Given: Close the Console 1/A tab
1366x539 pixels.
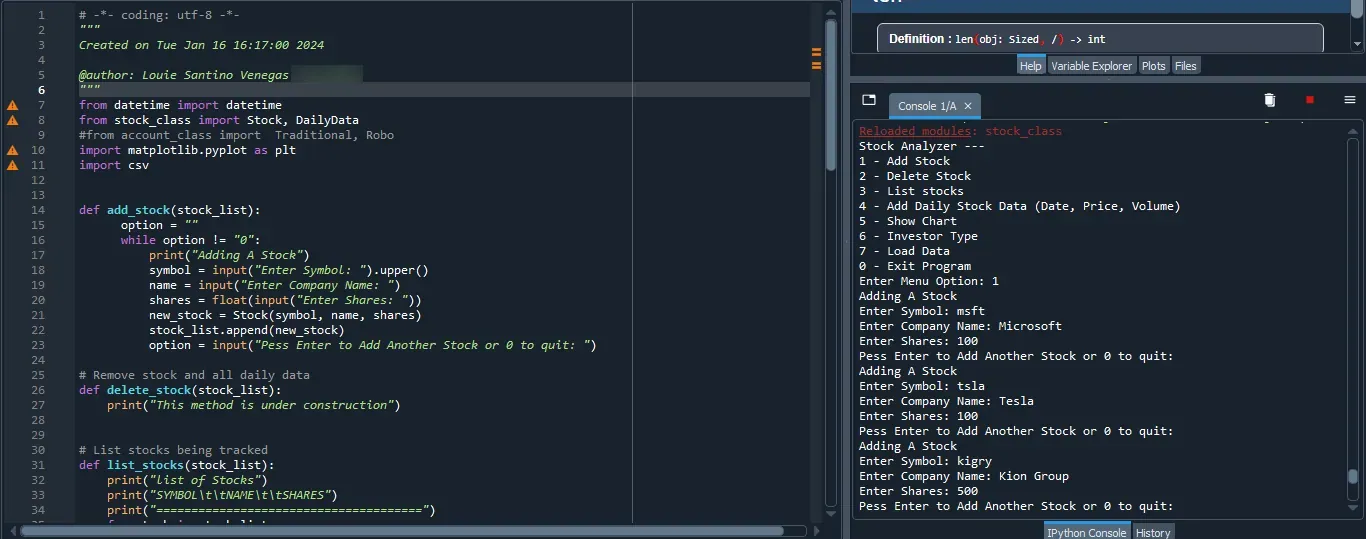Looking at the screenshot, I should (968, 106).
